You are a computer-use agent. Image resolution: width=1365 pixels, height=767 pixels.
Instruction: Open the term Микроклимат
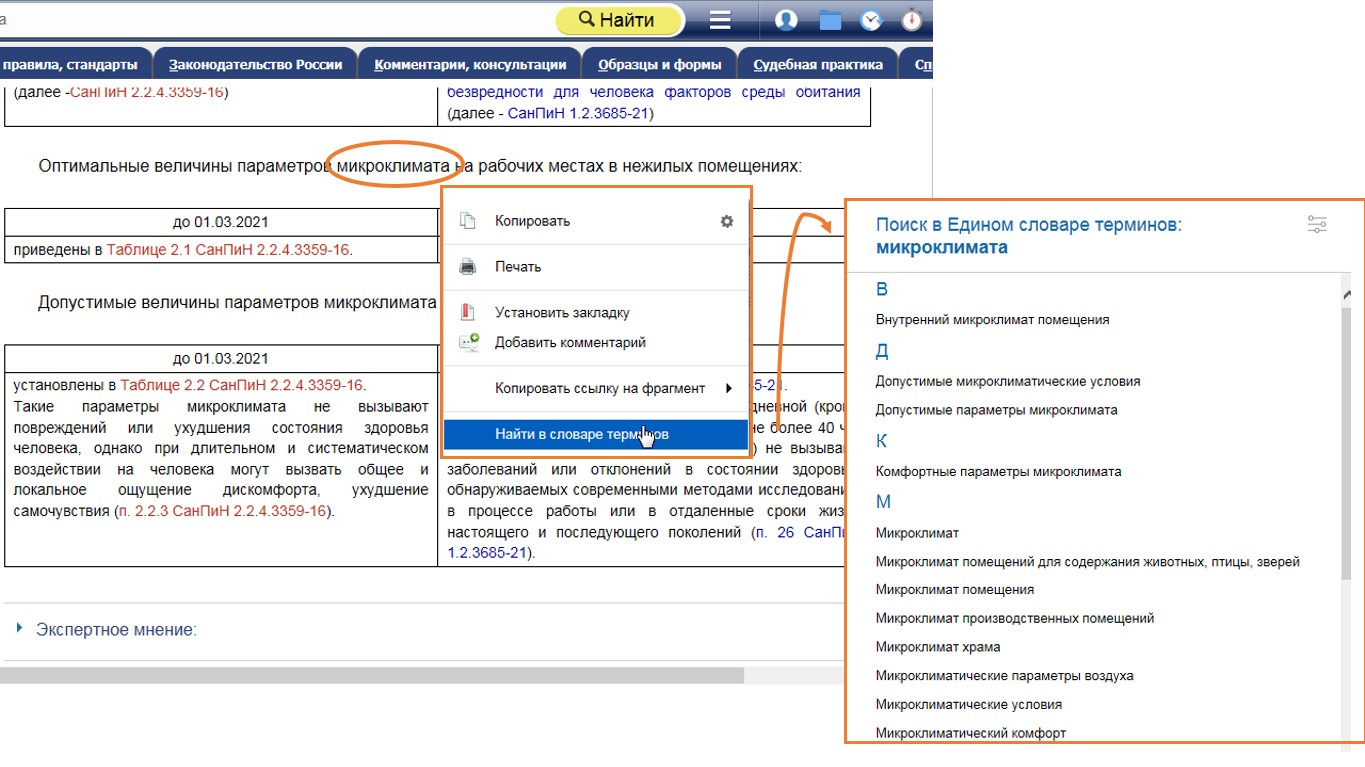click(x=917, y=533)
